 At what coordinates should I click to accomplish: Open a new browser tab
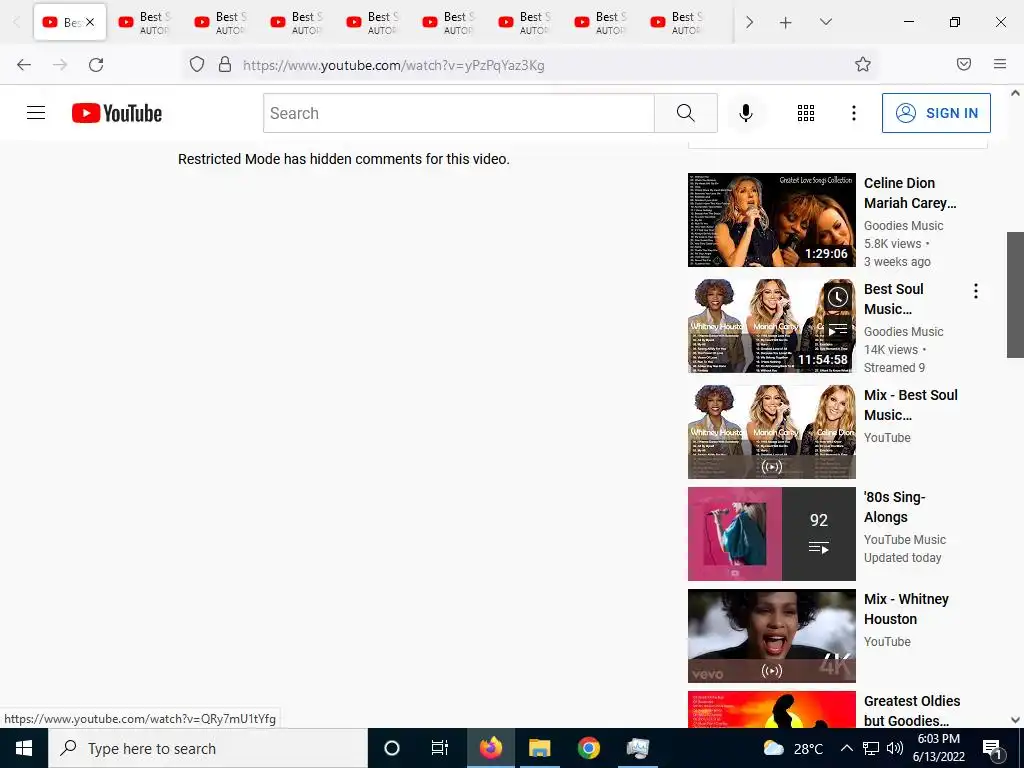786,23
